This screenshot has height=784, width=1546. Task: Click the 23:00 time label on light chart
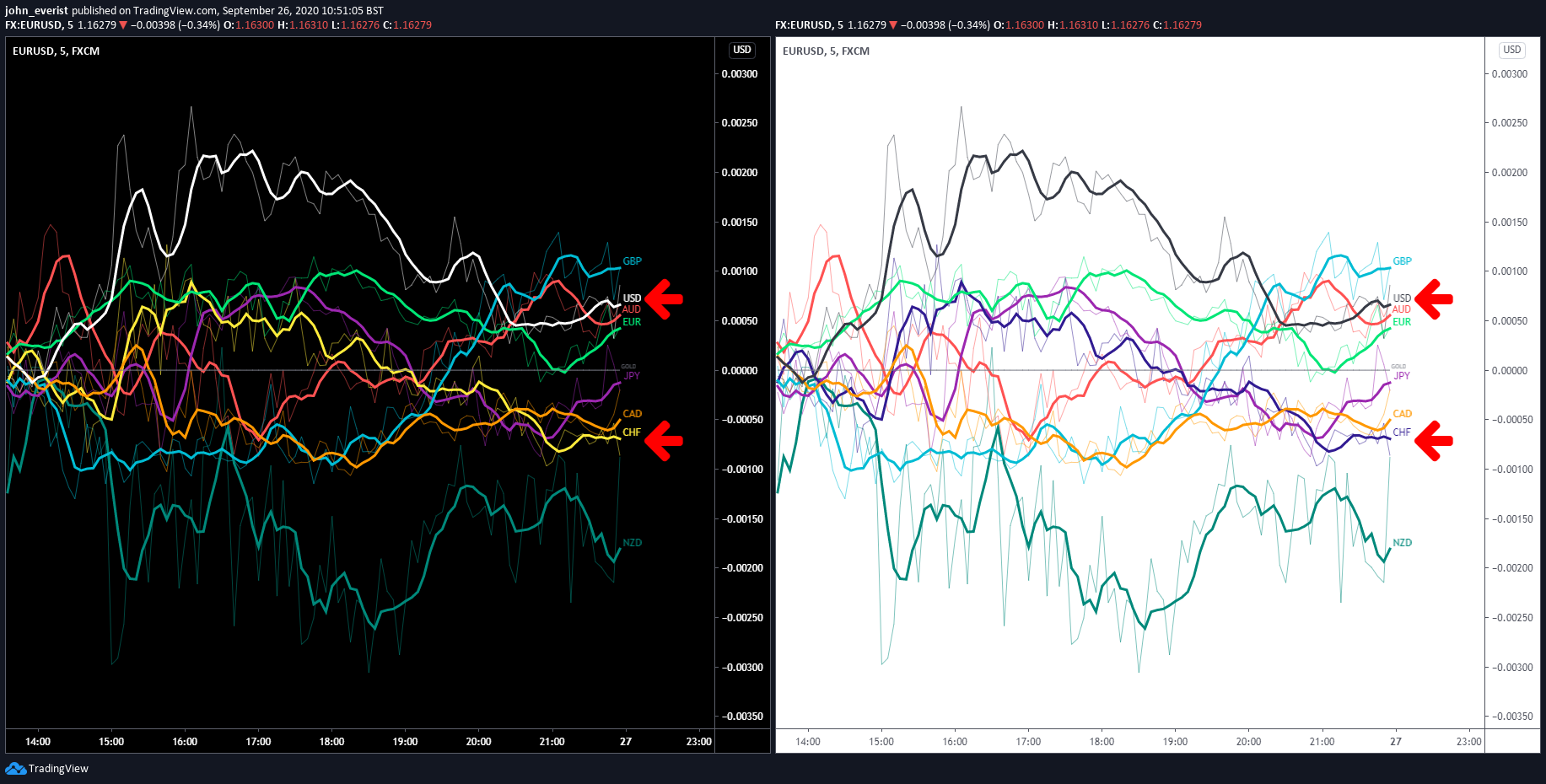pos(1469,742)
